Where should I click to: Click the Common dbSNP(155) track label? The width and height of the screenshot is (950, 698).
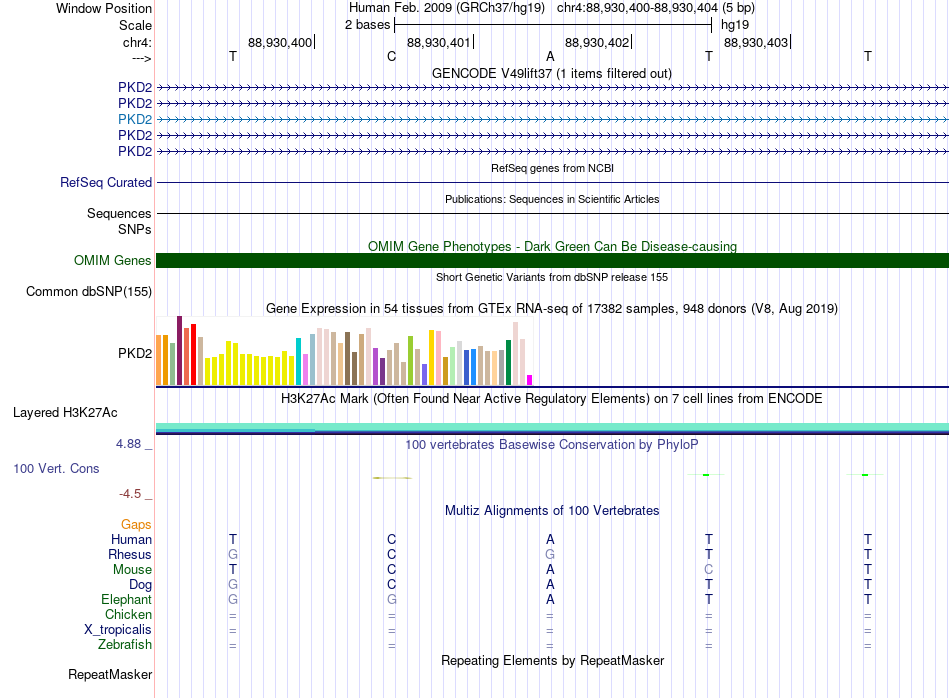click(x=89, y=291)
